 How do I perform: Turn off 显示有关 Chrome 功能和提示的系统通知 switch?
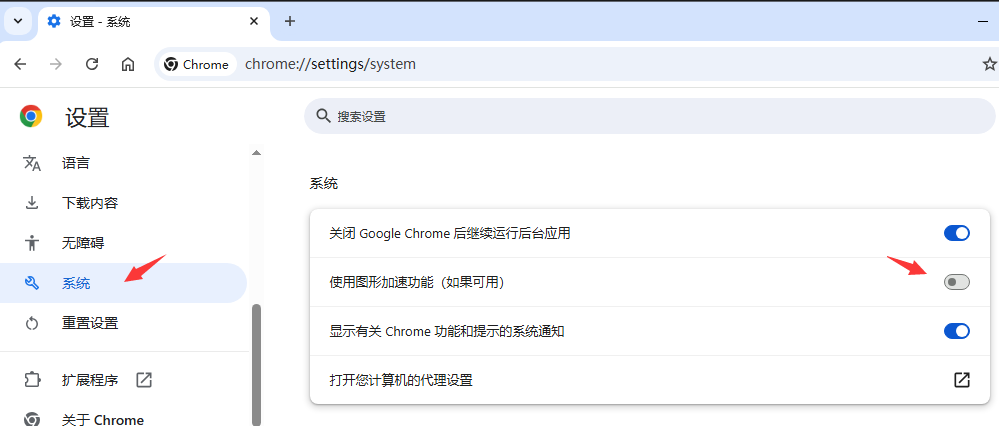click(956, 331)
